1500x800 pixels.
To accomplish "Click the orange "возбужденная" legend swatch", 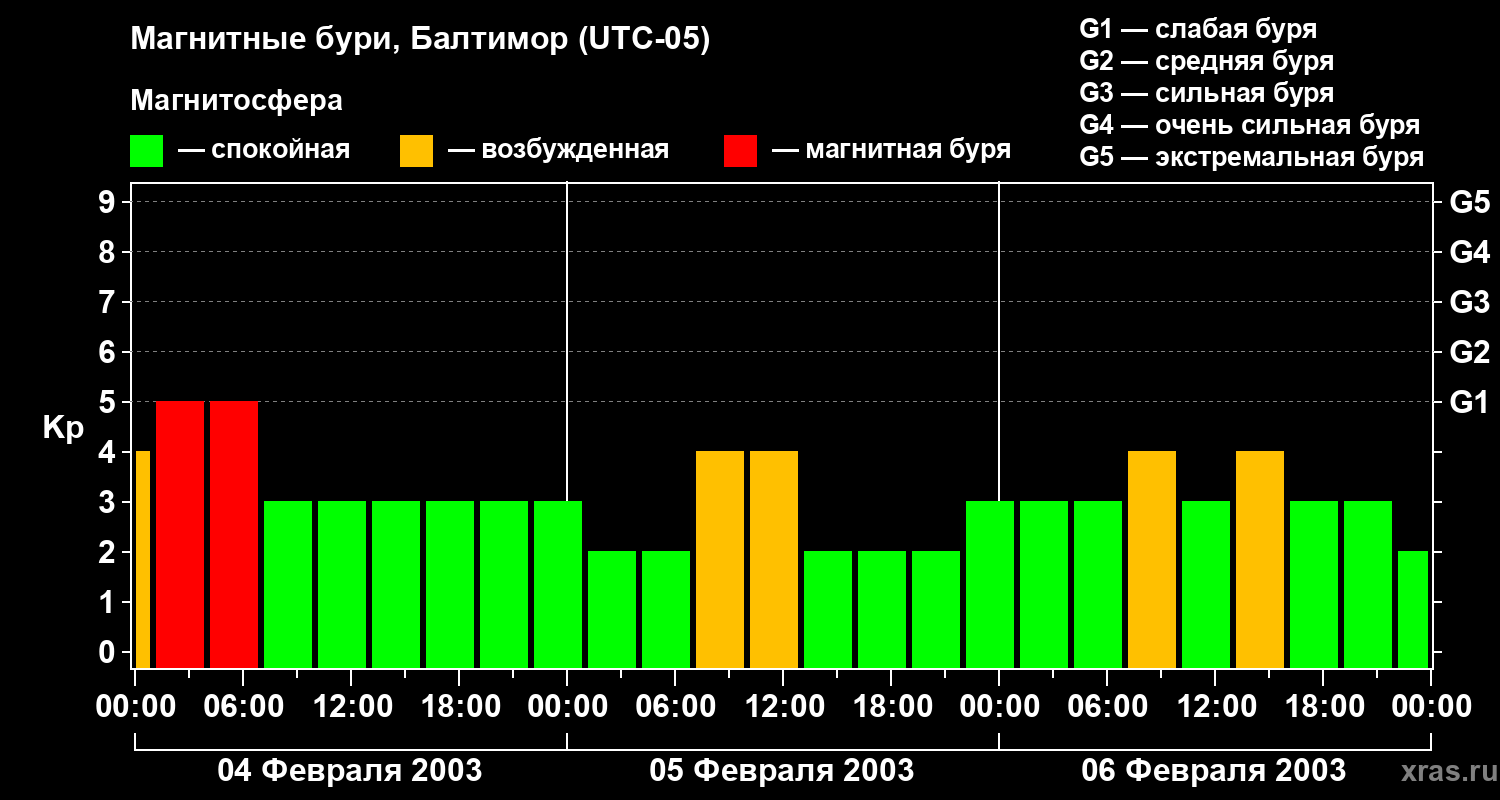I will 416,151.
